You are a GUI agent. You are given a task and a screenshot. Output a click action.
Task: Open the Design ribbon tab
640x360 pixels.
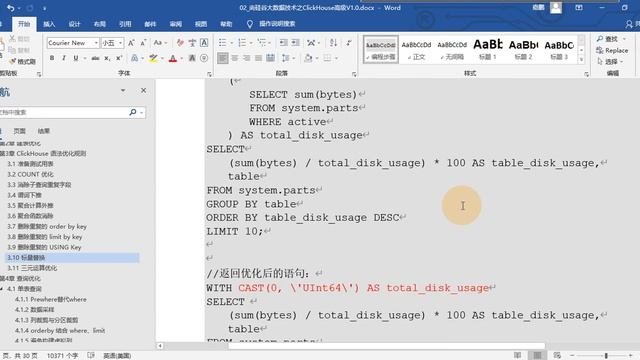pos(74,24)
